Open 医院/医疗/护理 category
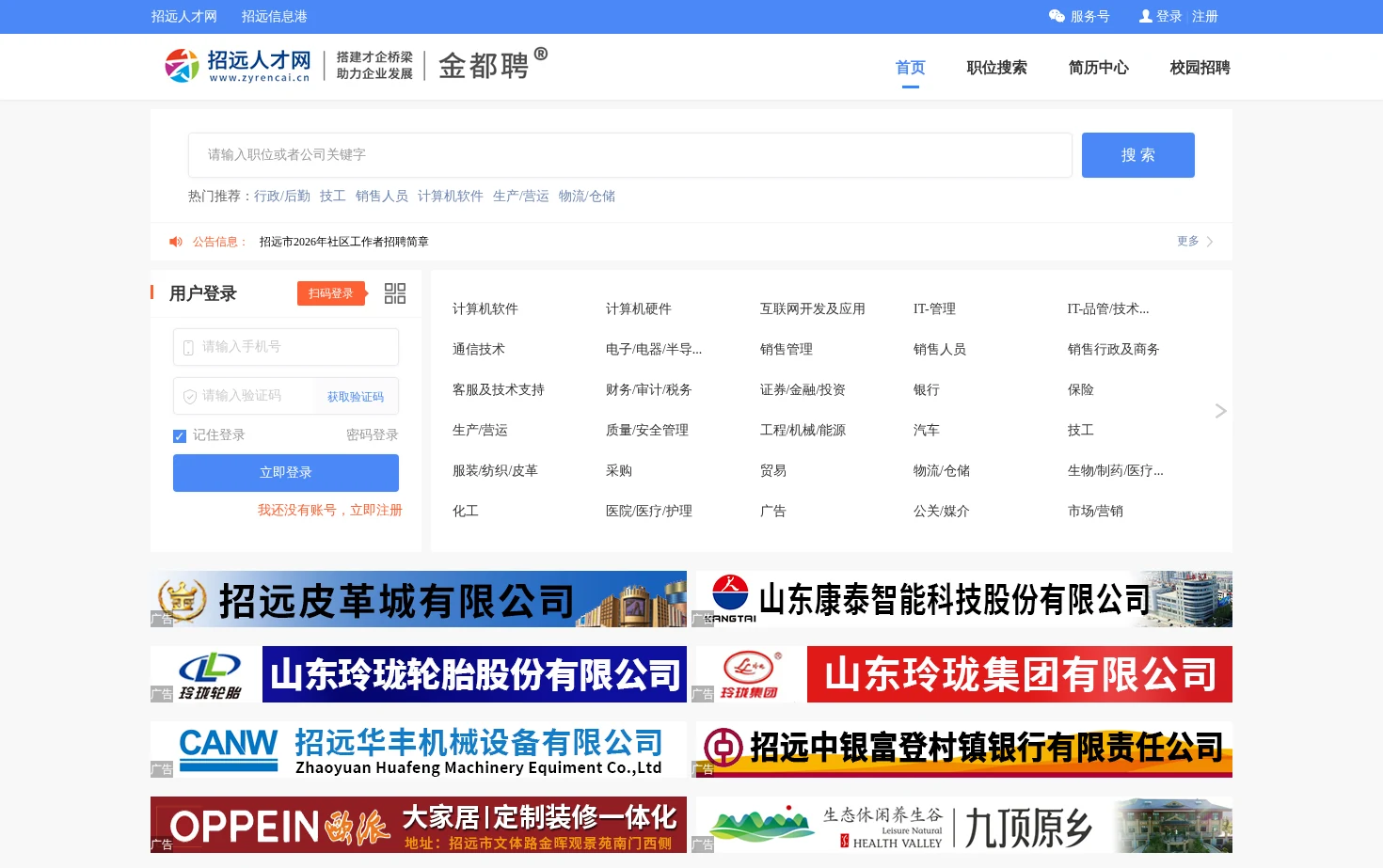 (649, 511)
